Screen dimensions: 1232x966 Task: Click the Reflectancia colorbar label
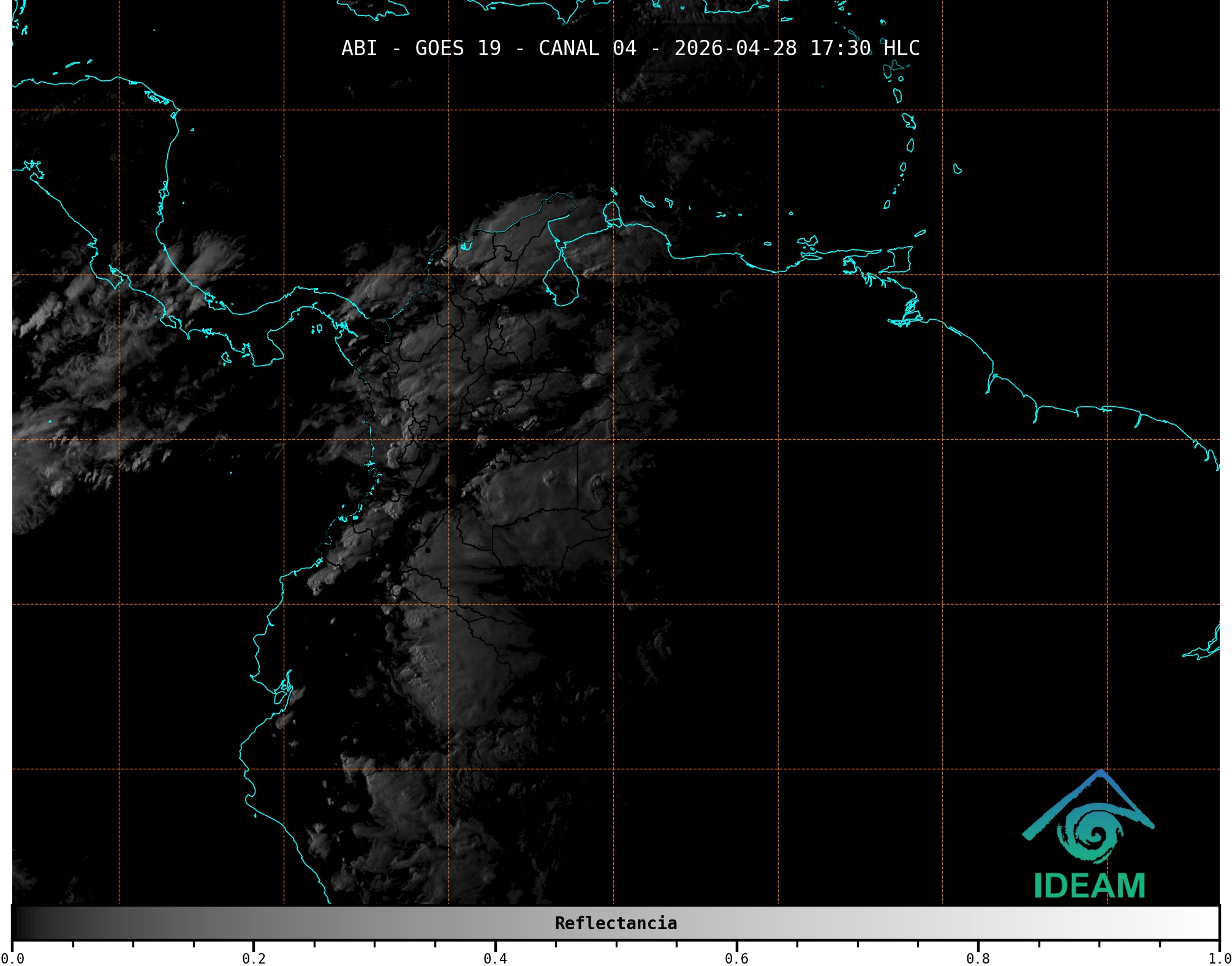pyautogui.click(x=616, y=923)
